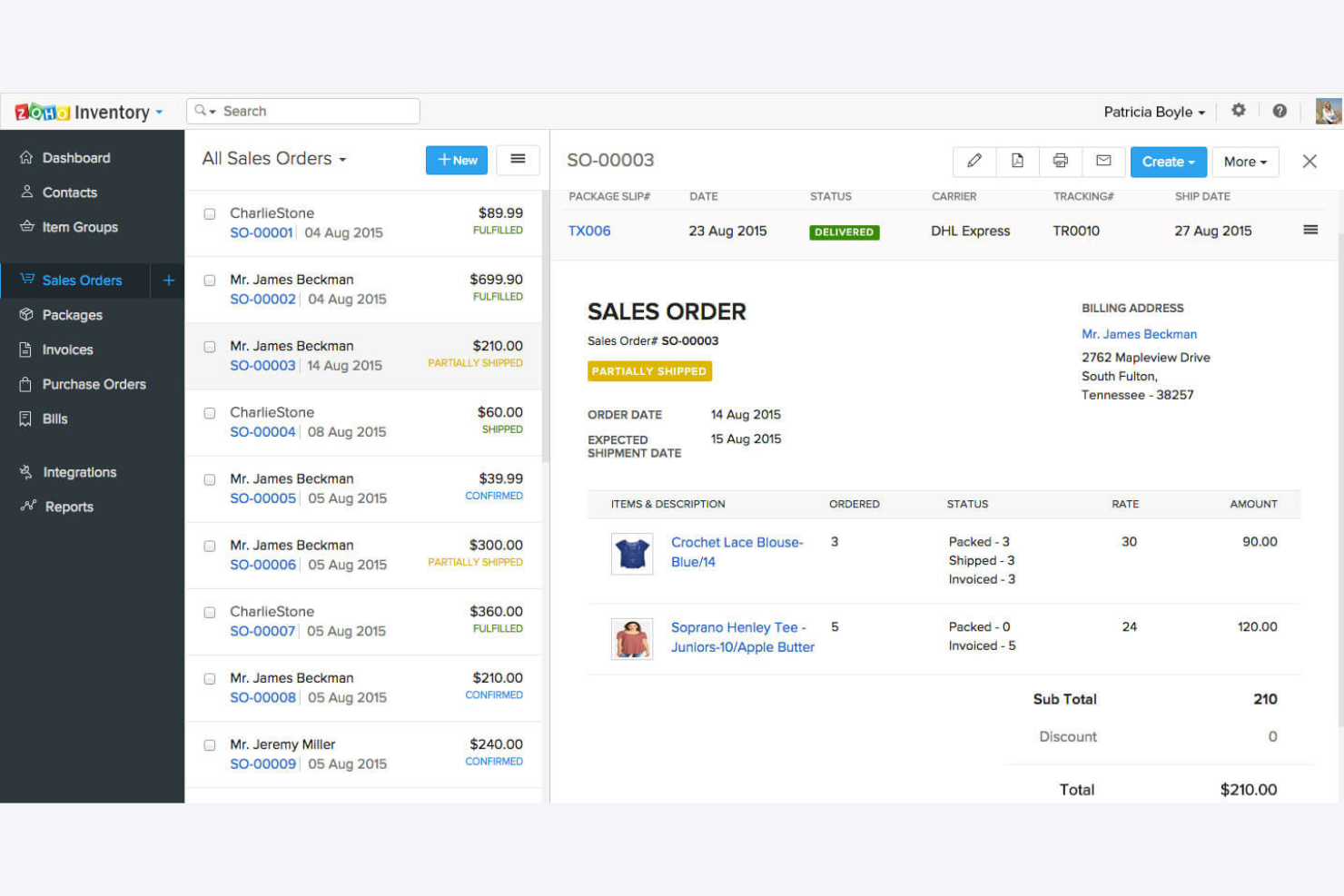Click the DELIVERED status badge
The width and height of the screenshot is (1344, 896).
pyautogui.click(x=844, y=232)
